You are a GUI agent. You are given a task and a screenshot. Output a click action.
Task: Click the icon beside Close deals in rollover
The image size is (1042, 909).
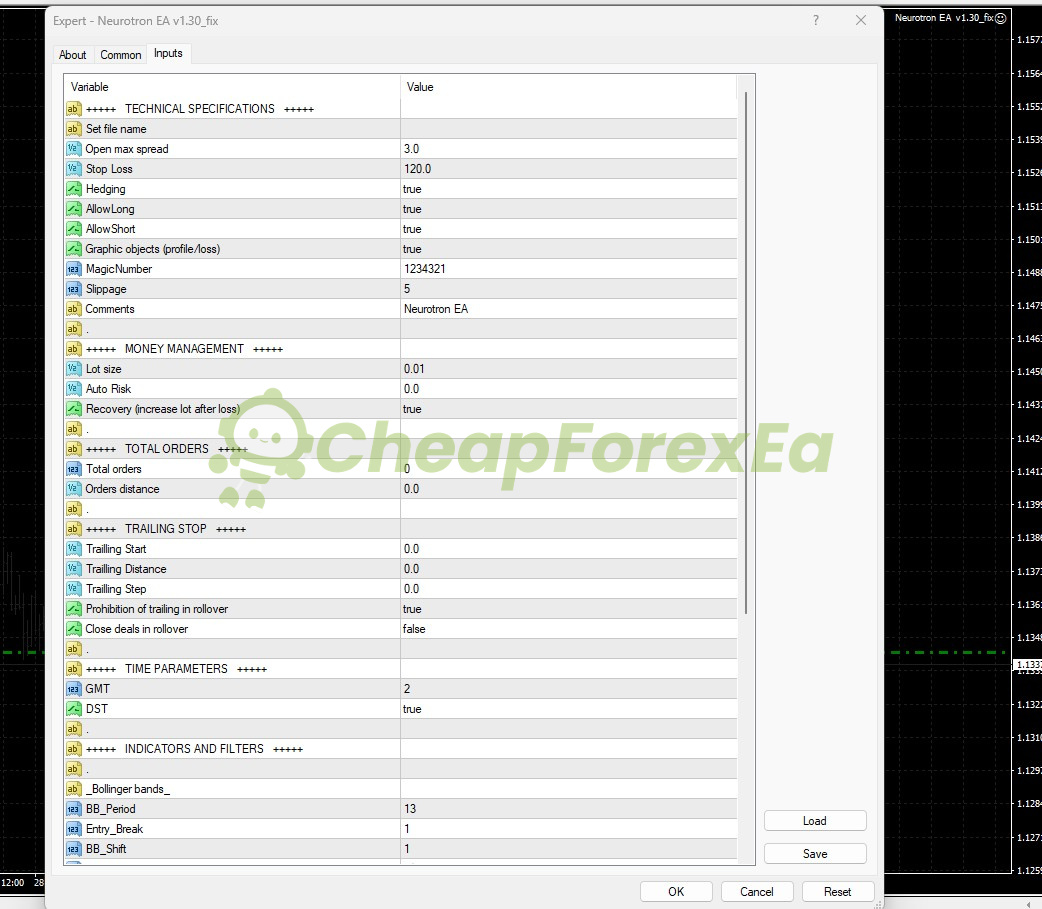pyautogui.click(x=74, y=629)
